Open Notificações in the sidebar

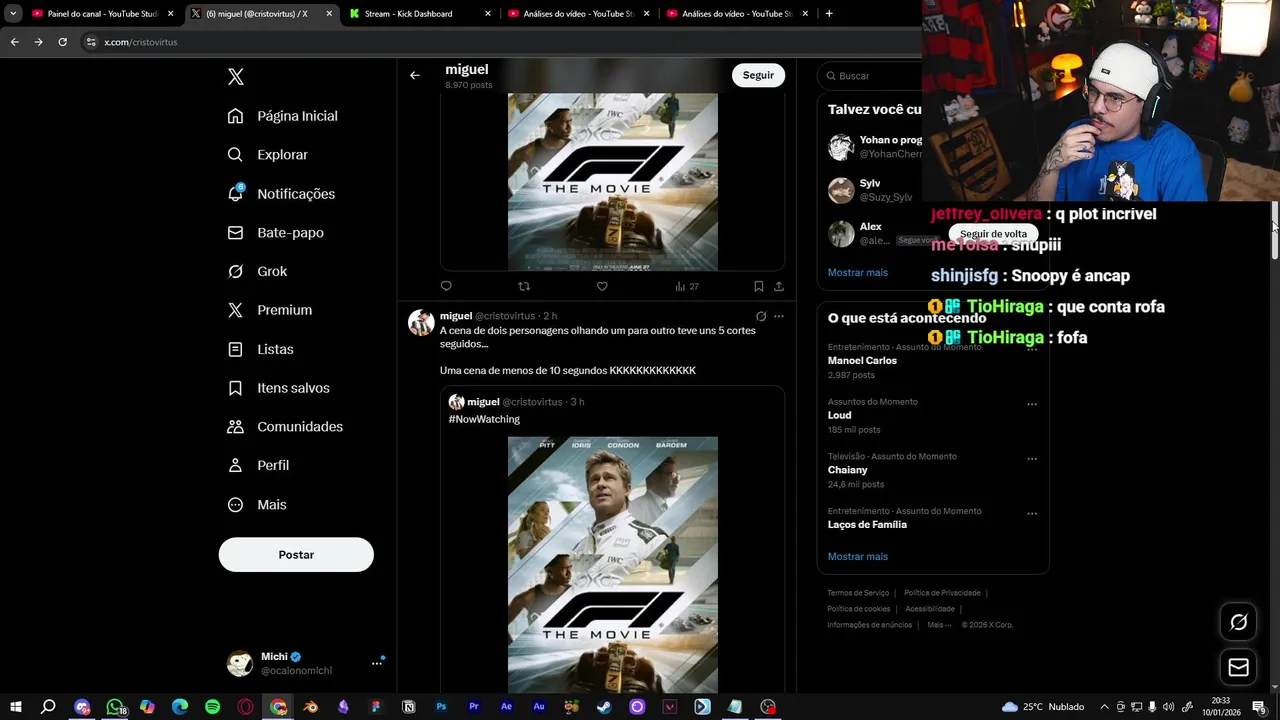pyautogui.click(x=282, y=194)
